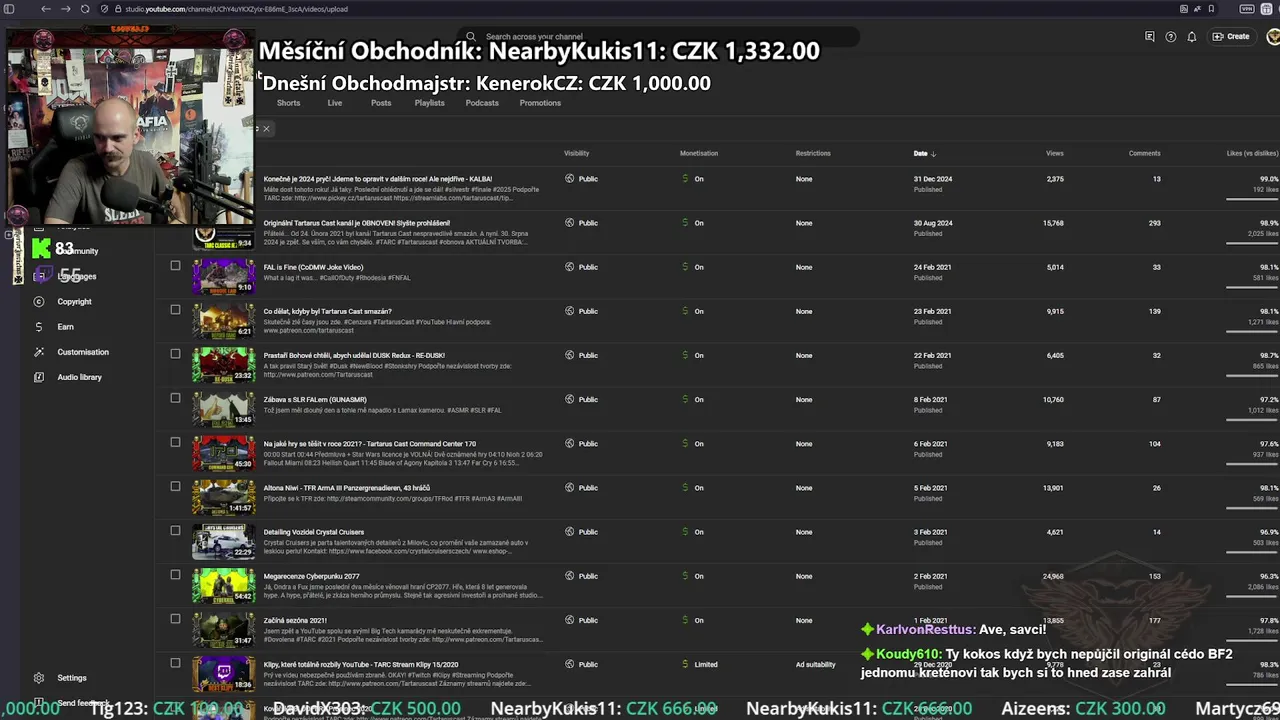Select checkbox for Klipy TARC Stream Klipy video
The image size is (1280, 720).
point(175,662)
